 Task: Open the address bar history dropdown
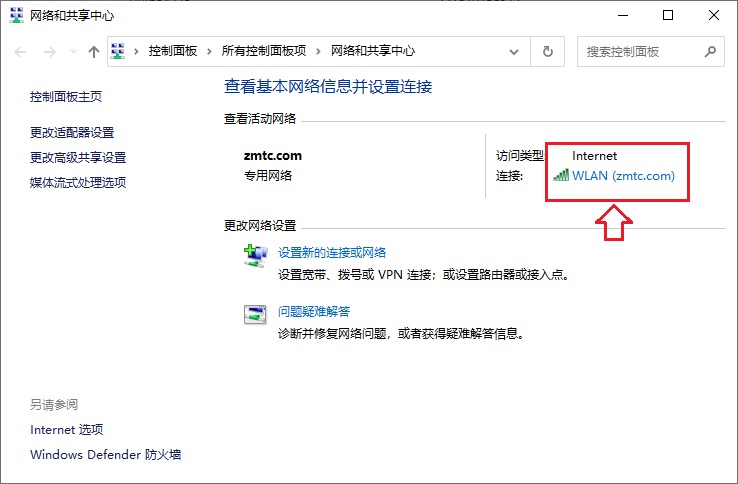(514, 52)
